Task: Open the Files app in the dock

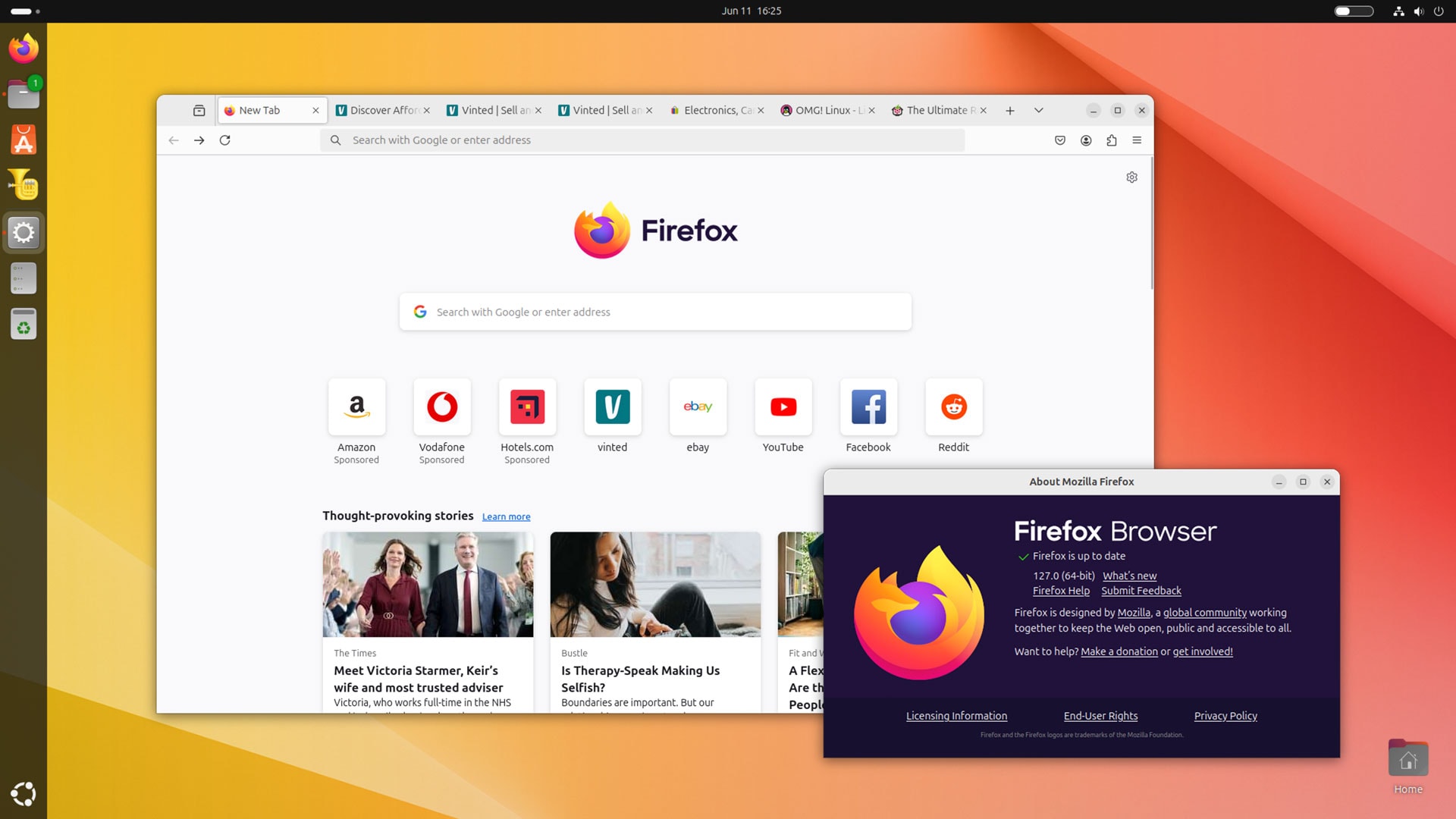Action: point(24,95)
